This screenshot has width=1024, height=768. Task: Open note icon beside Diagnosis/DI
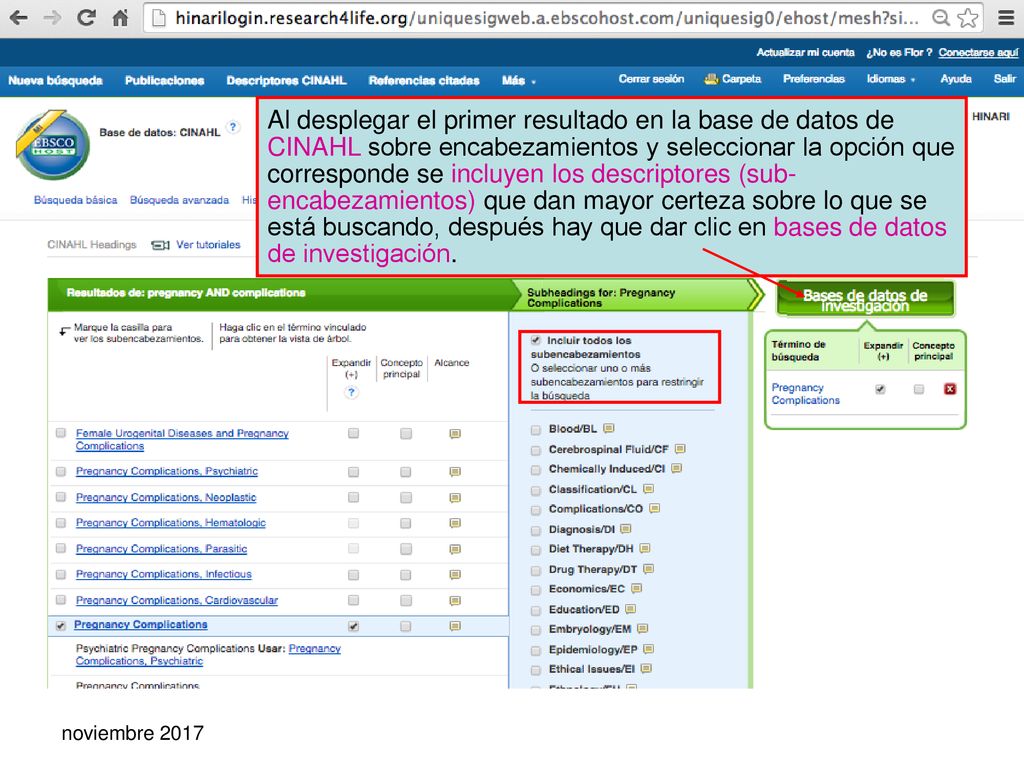pyautogui.click(x=626, y=528)
